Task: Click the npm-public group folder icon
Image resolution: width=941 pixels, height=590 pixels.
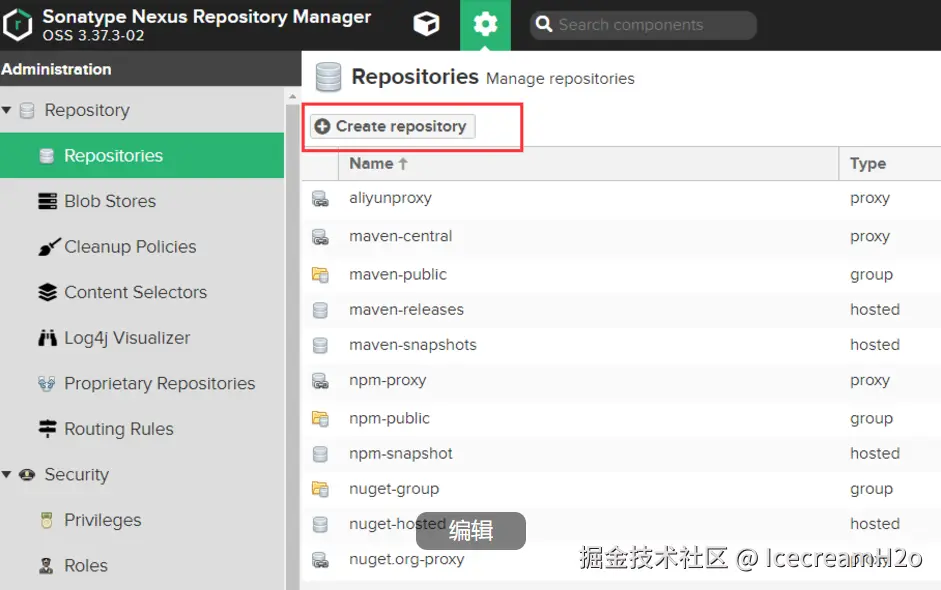Action: (320, 418)
